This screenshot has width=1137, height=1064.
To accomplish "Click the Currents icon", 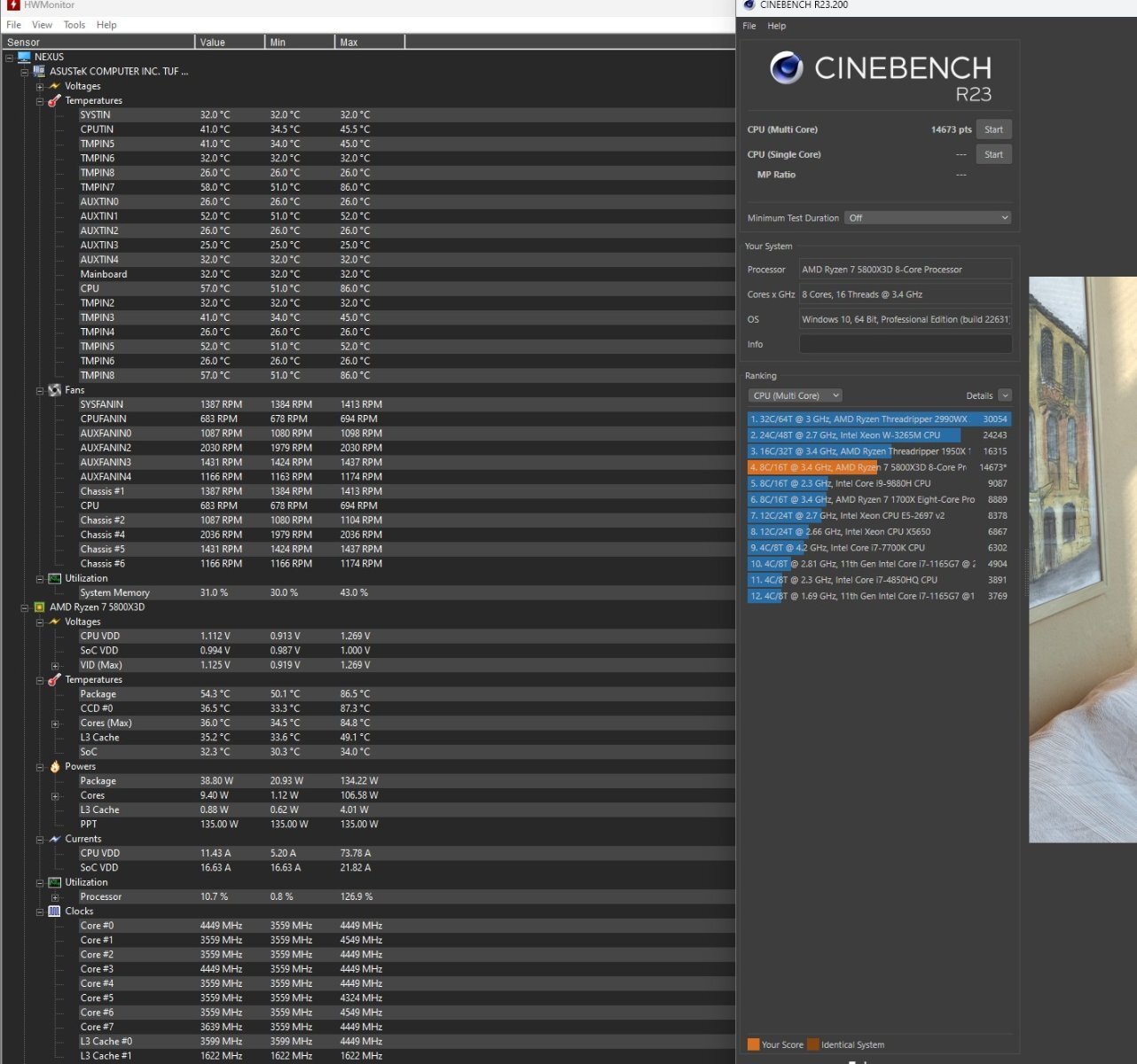I will click(x=54, y=839).
